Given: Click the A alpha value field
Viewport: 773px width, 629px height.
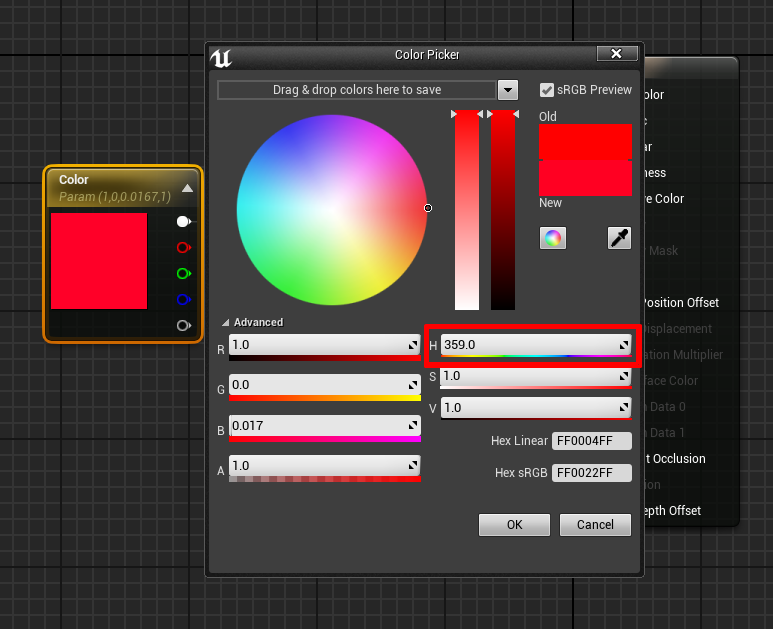Looking at the screenshot, I should pos(324,466).
